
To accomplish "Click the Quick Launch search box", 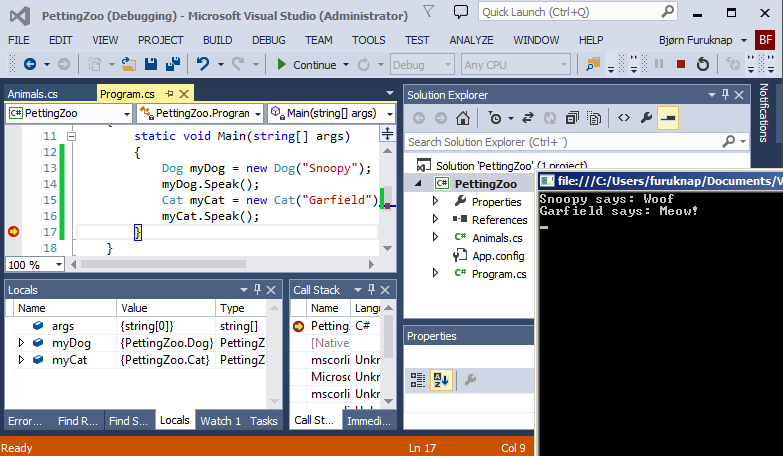I will 577,12.
